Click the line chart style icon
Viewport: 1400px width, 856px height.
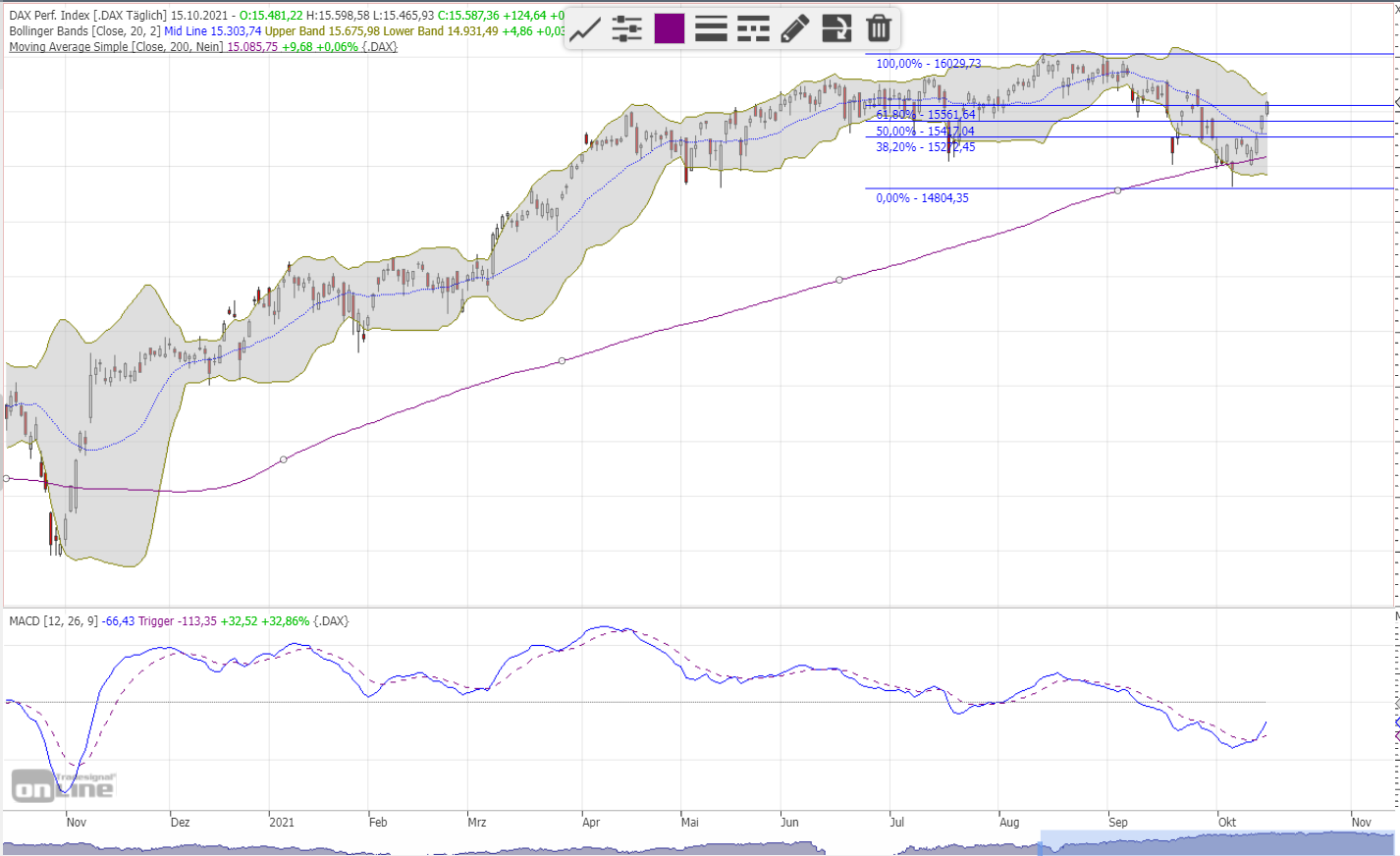click(585, 28)
